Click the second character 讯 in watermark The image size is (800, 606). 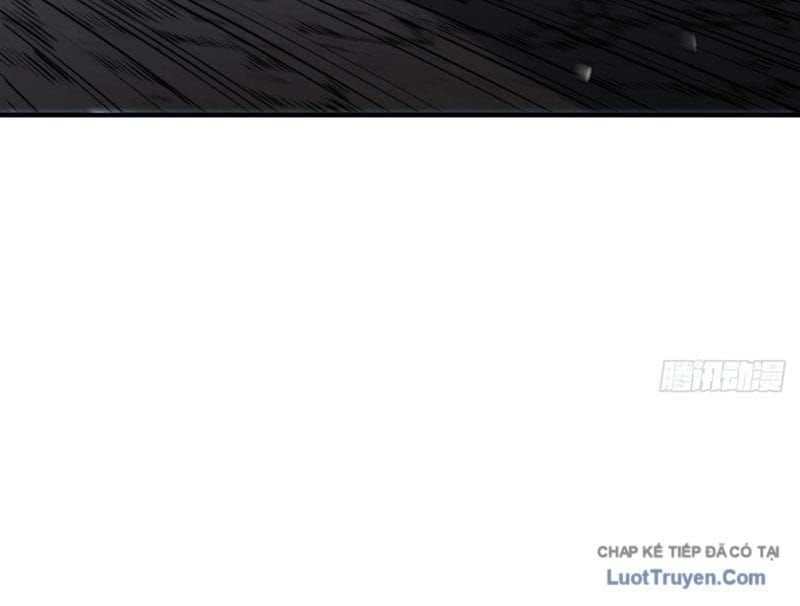(x=706, y=376)
